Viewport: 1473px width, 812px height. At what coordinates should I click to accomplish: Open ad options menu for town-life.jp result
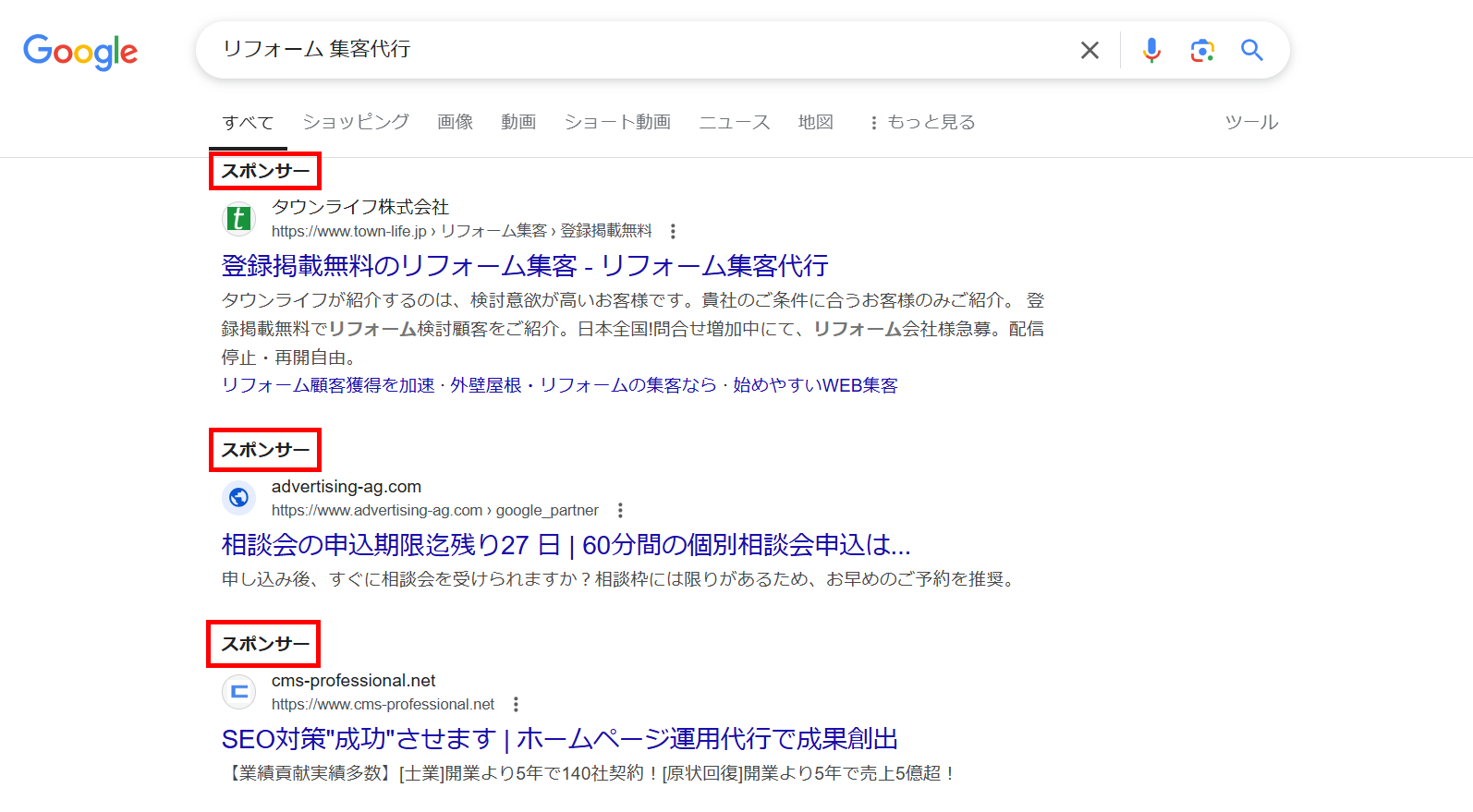(673, 231)
